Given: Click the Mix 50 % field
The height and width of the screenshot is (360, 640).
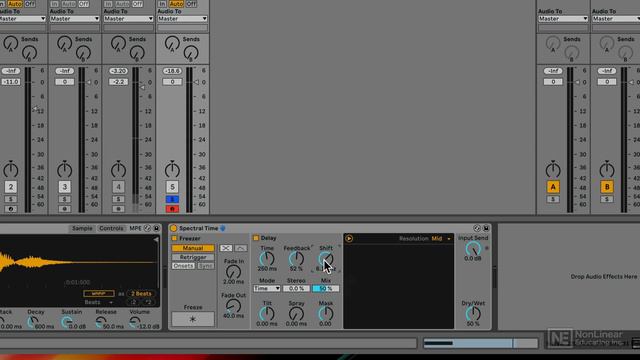Looking at the screenshot, I should click(325, 288).
